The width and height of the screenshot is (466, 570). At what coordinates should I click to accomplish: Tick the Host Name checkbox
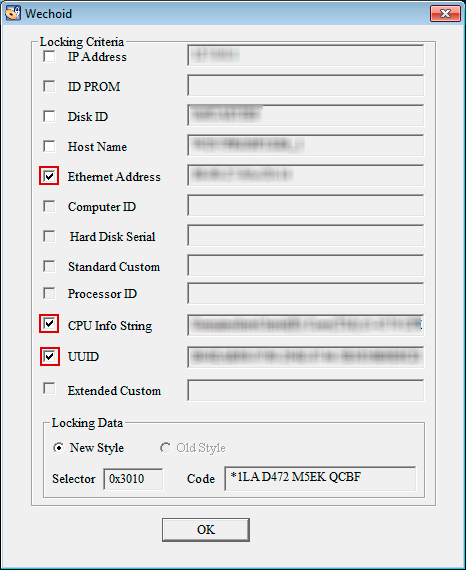pyautogui.click(x=49, y=146)
